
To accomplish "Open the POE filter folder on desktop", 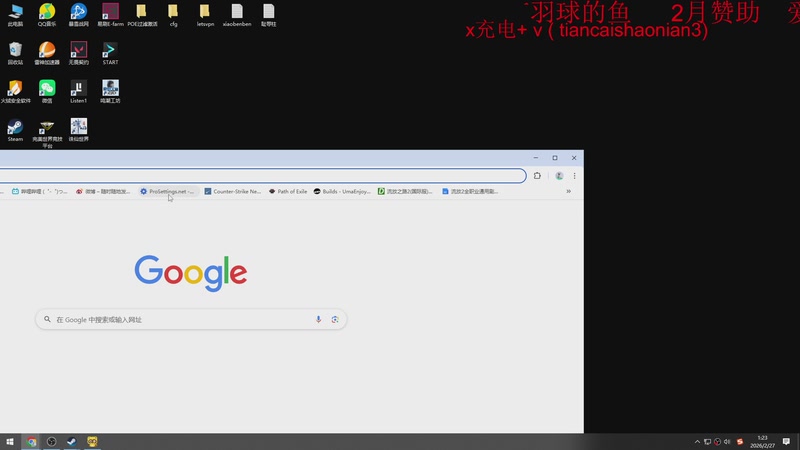I will [142, 15].
